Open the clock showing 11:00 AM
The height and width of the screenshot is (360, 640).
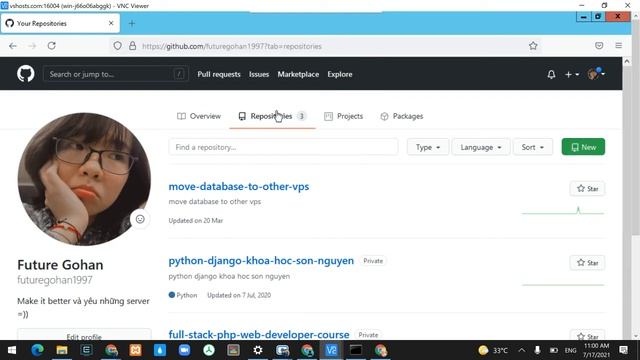[596, 350]
